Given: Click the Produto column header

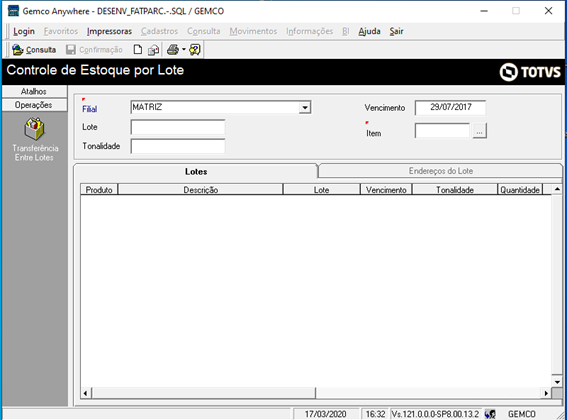Looking at the screenshot, I should 99,190.
